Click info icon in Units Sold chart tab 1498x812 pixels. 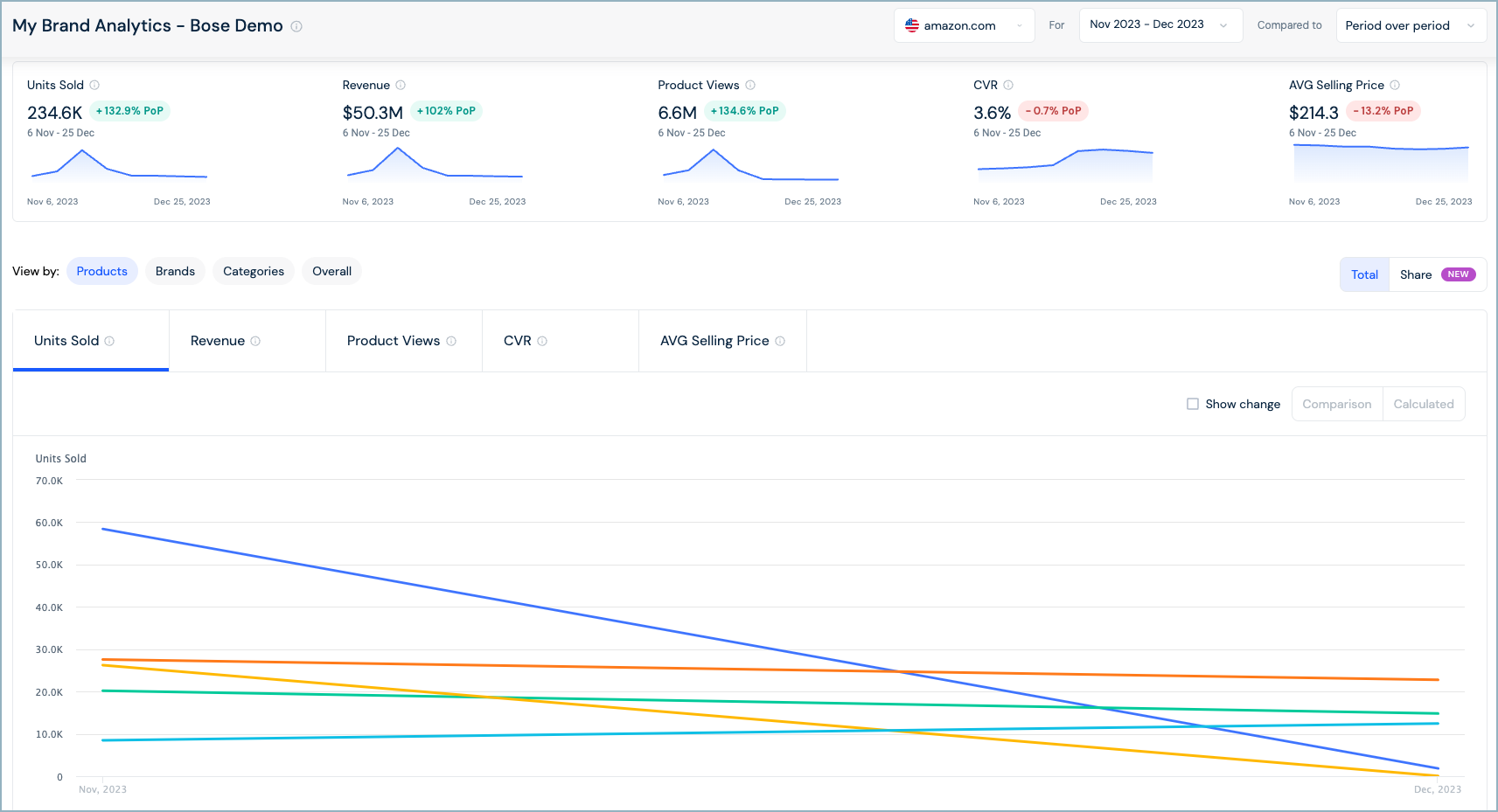(109, 341)
